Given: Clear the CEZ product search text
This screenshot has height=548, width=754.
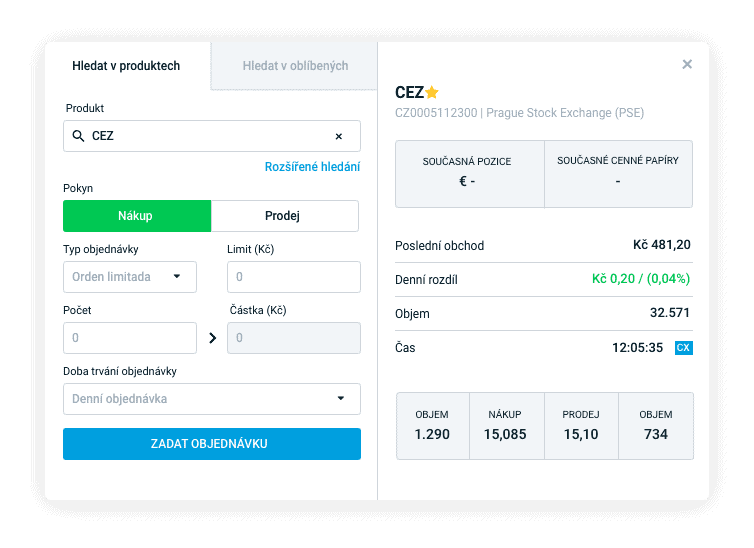Looking at the screenshot, I should [x=339, y=137].
